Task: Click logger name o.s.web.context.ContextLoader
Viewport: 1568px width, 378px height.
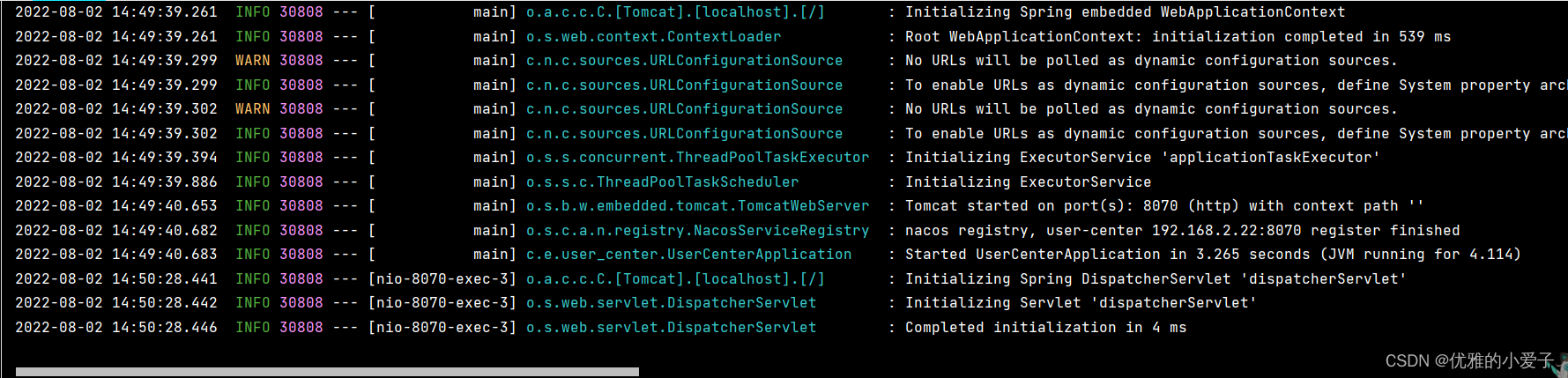Action: (653, 37)
